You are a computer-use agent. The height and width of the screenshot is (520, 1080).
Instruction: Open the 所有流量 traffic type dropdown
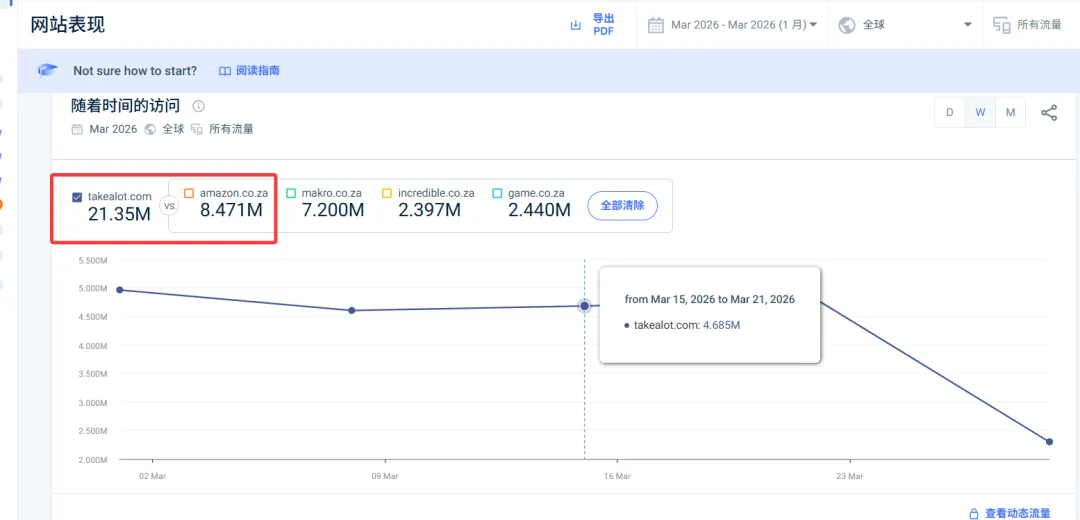pos(1038,25)
